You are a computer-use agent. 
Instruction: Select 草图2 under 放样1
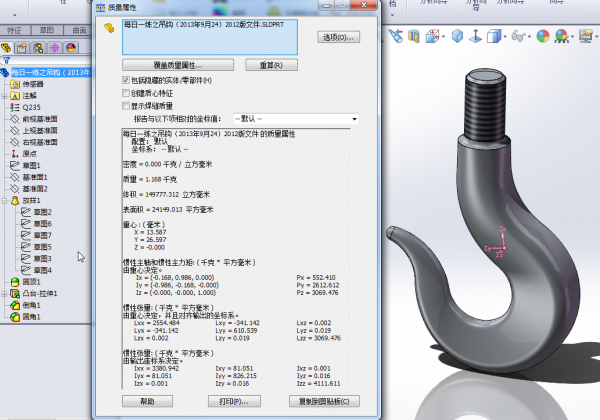click(x=42, y=212)
